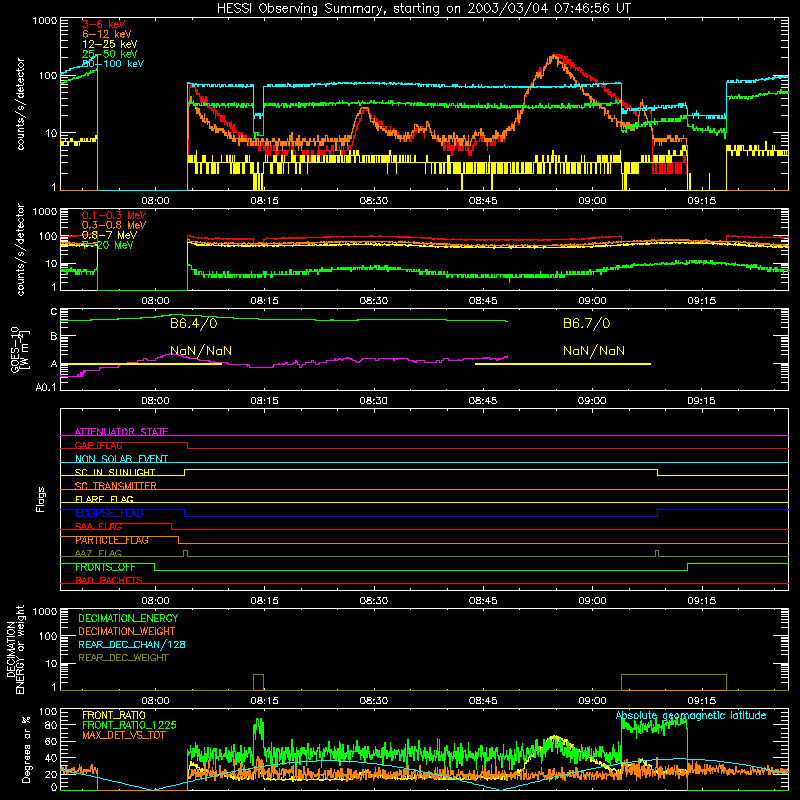Click the DECIMATION ENERGY or weight axis title
Viewport: 800px width, 800px height.
[x=15, y=649]
